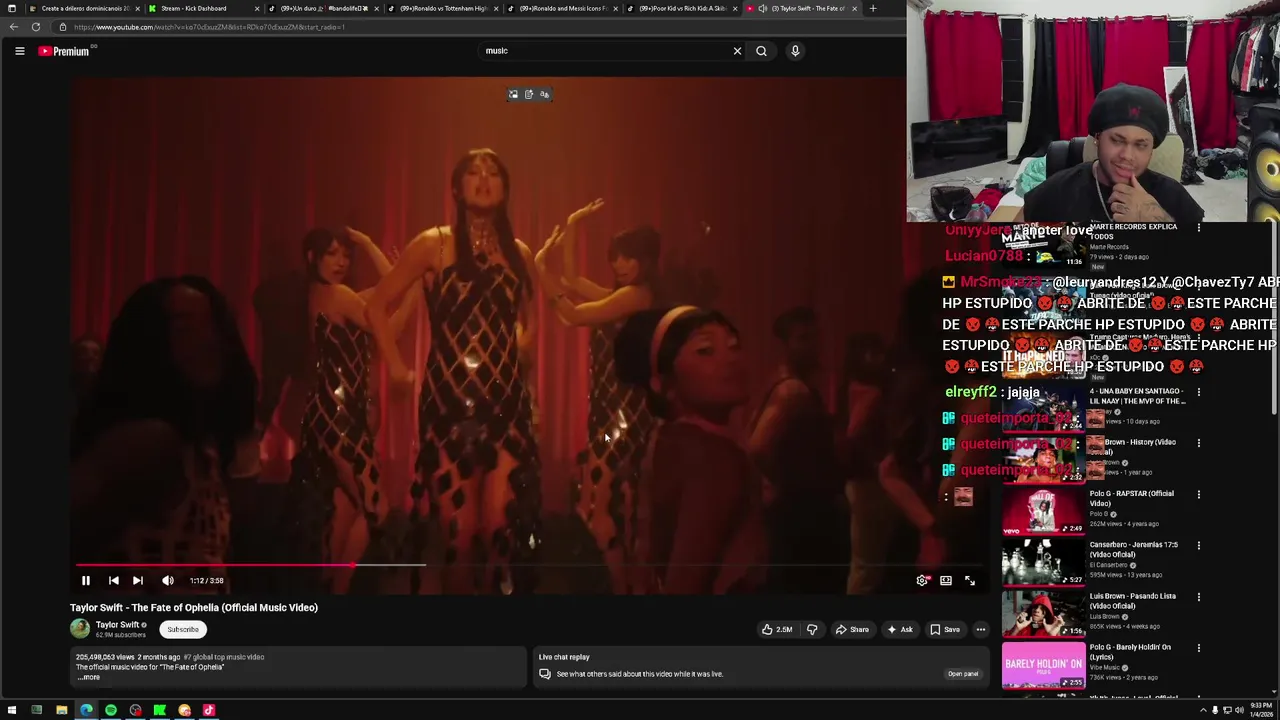Open Windows Start menu
This screenshot has width=1280, height=720.
click(x=11, y=710)
